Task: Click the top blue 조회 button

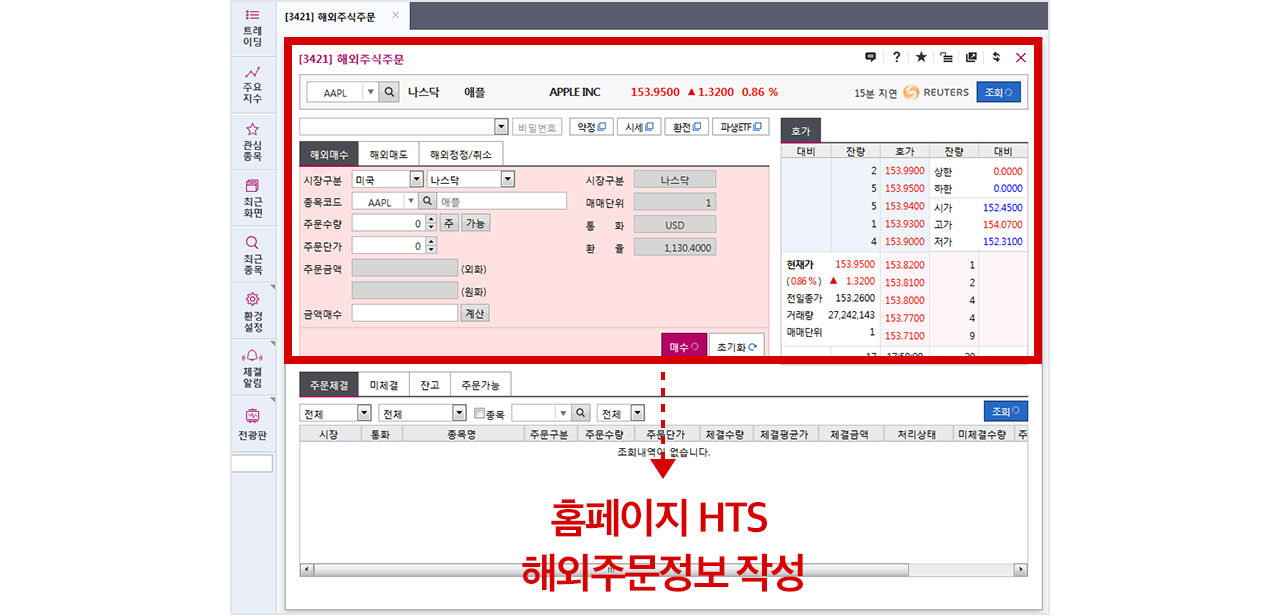Action: [1000, 92]
